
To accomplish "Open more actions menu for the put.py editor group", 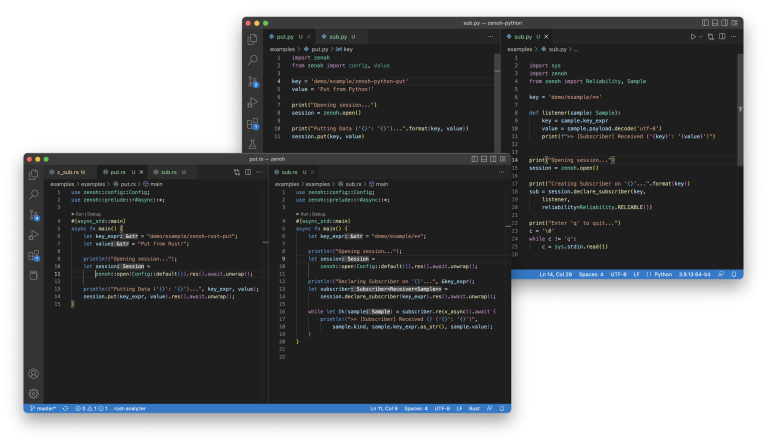I will tap(491, 37).
